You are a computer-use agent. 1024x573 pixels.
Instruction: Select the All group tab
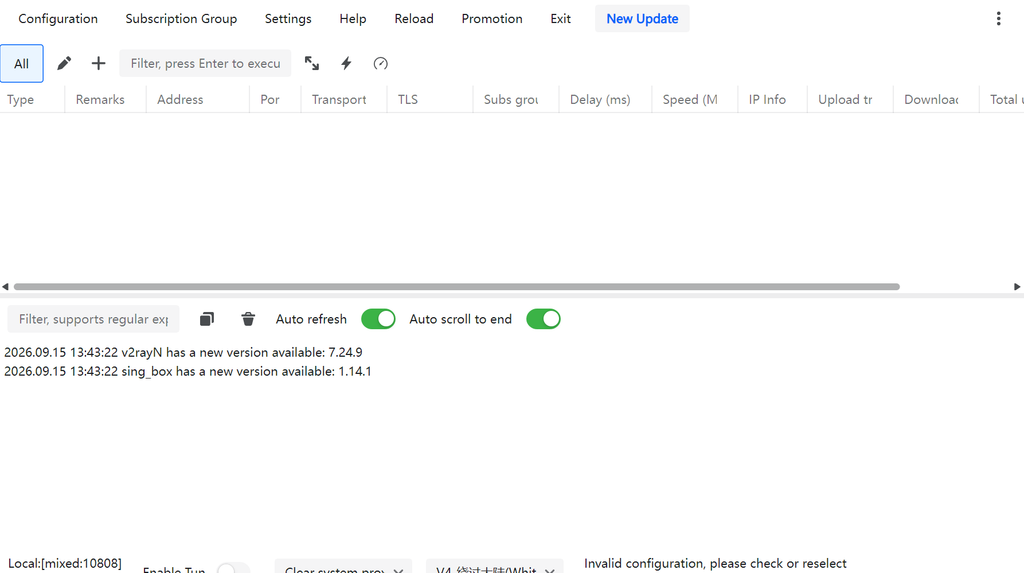pyautogui.click(x=22, y=63)
